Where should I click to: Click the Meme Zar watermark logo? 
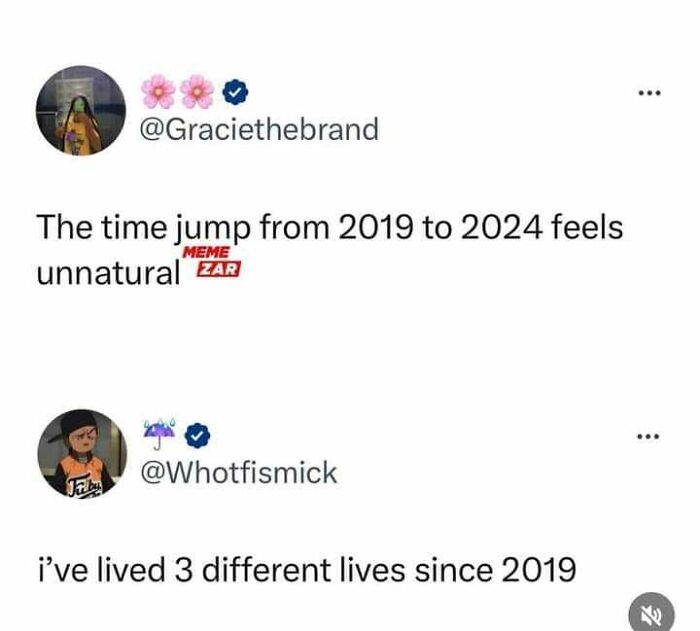(x=212, y=264)
